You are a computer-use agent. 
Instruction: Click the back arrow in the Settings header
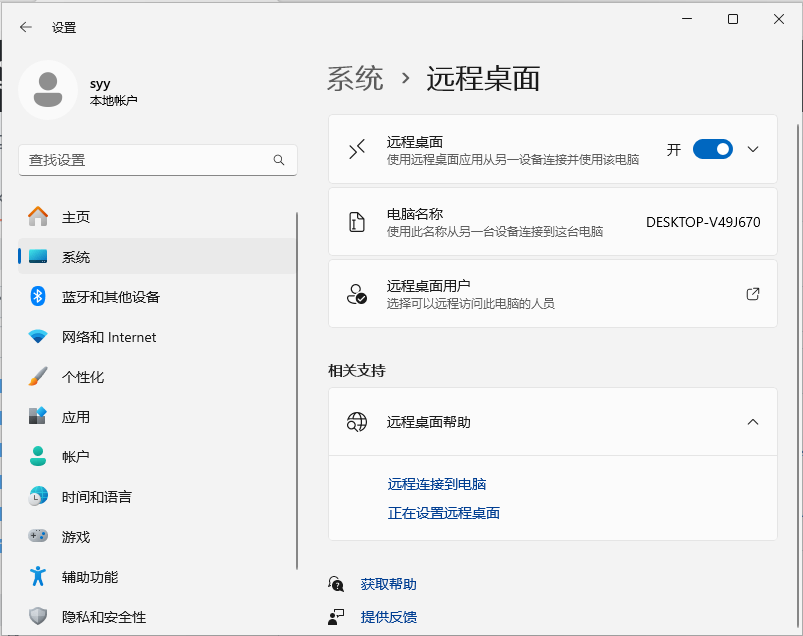pyautogui.click(x=26, y=27)
